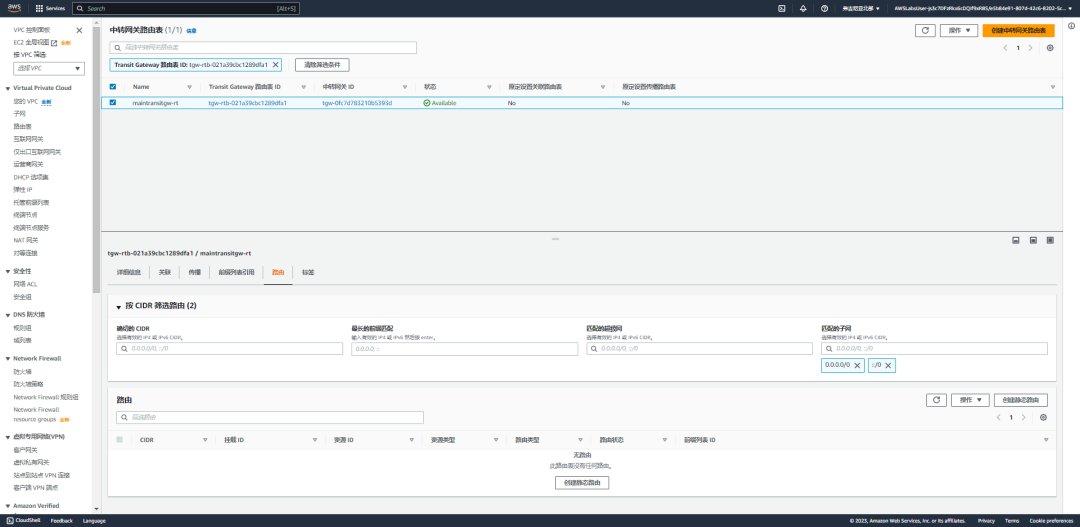The image size is (1080, 527).
Task: Open the tgw-0fc7d783210b5393d gateway link
Action: pyautogui.click(x=357, y=103)
